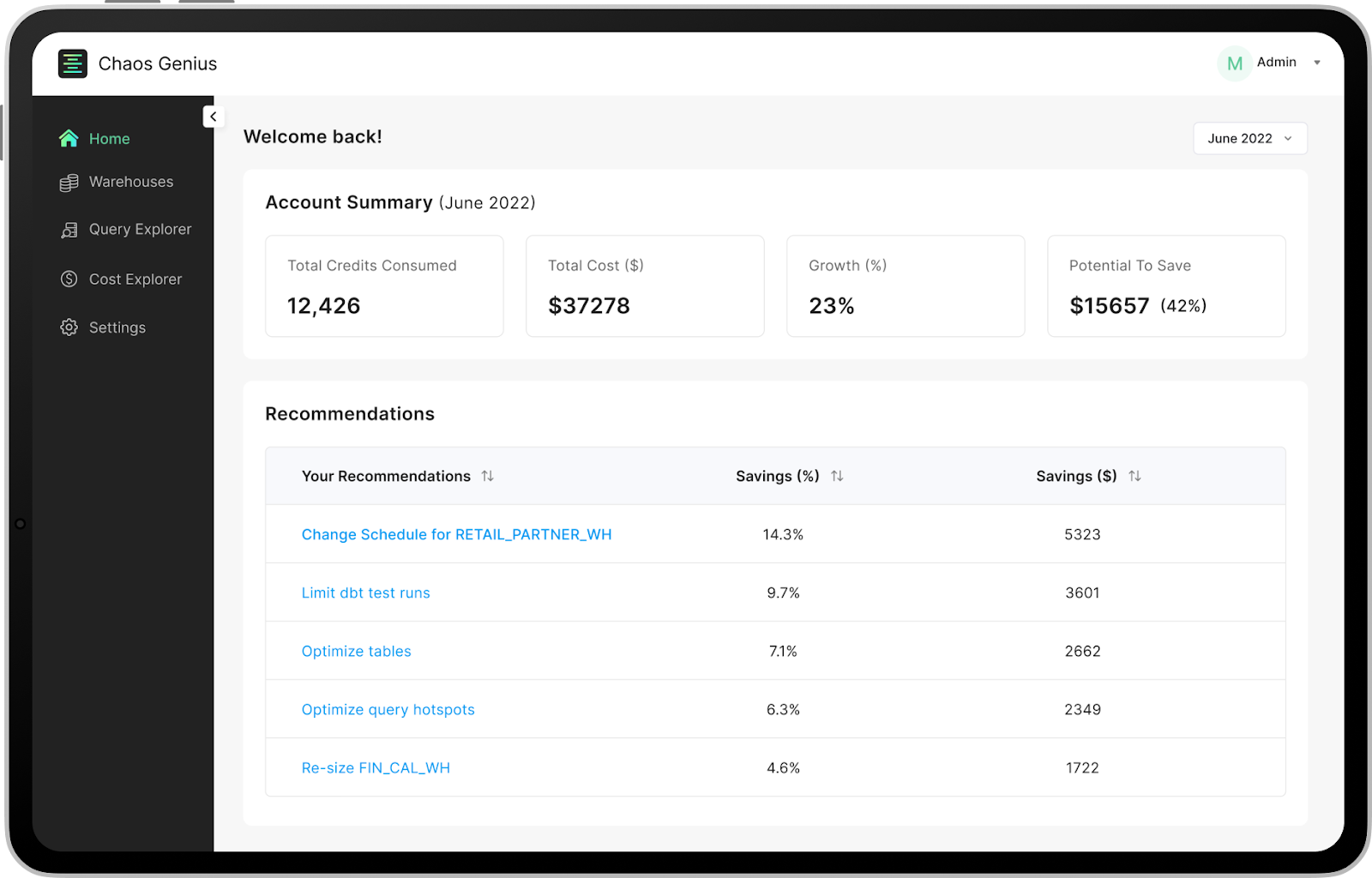Select the Home icon in the sidebar
Viewport: 1372px width, 878px height.
pos(69,138)
